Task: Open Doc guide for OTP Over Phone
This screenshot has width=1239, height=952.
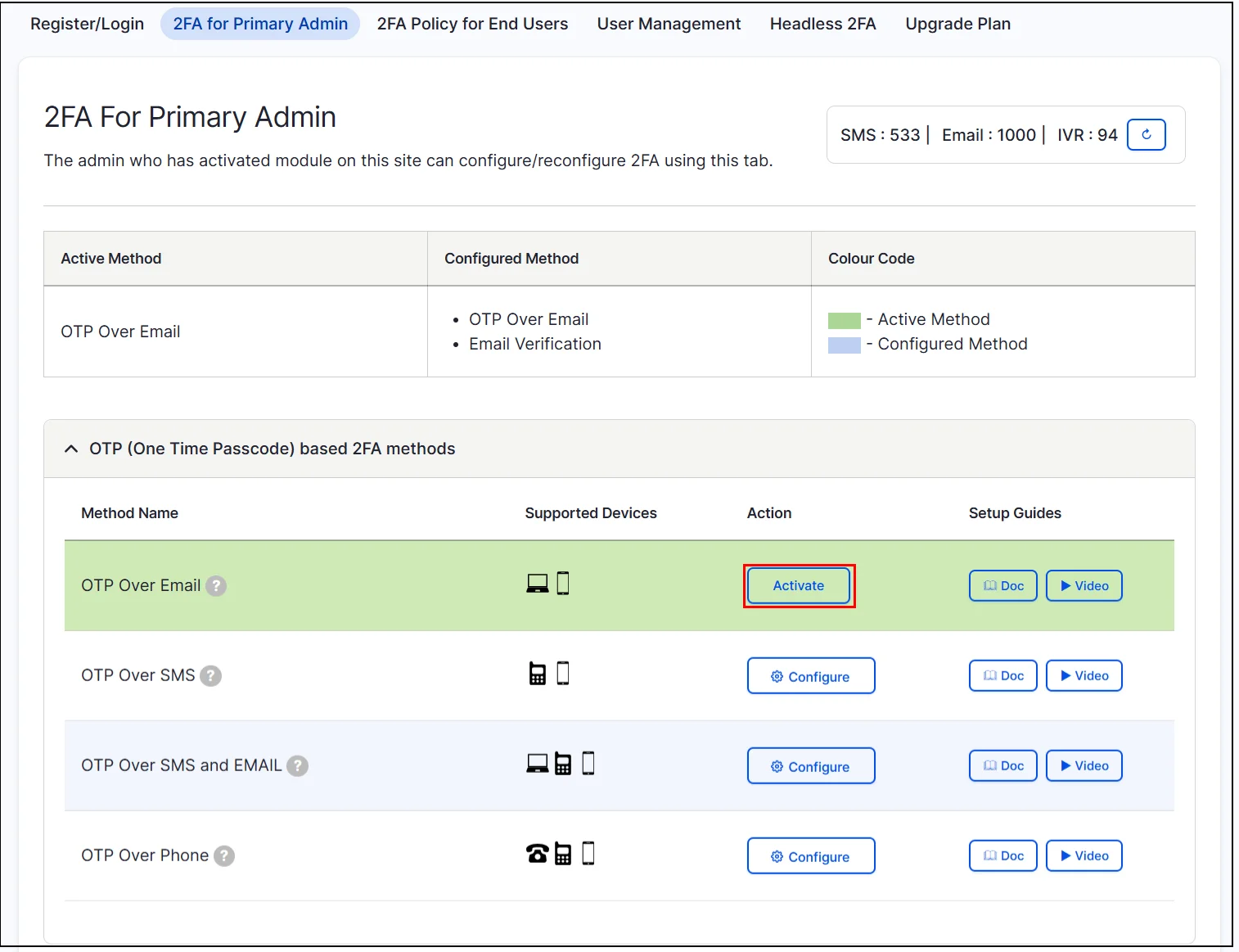Action: click(x=1003, y=856)
